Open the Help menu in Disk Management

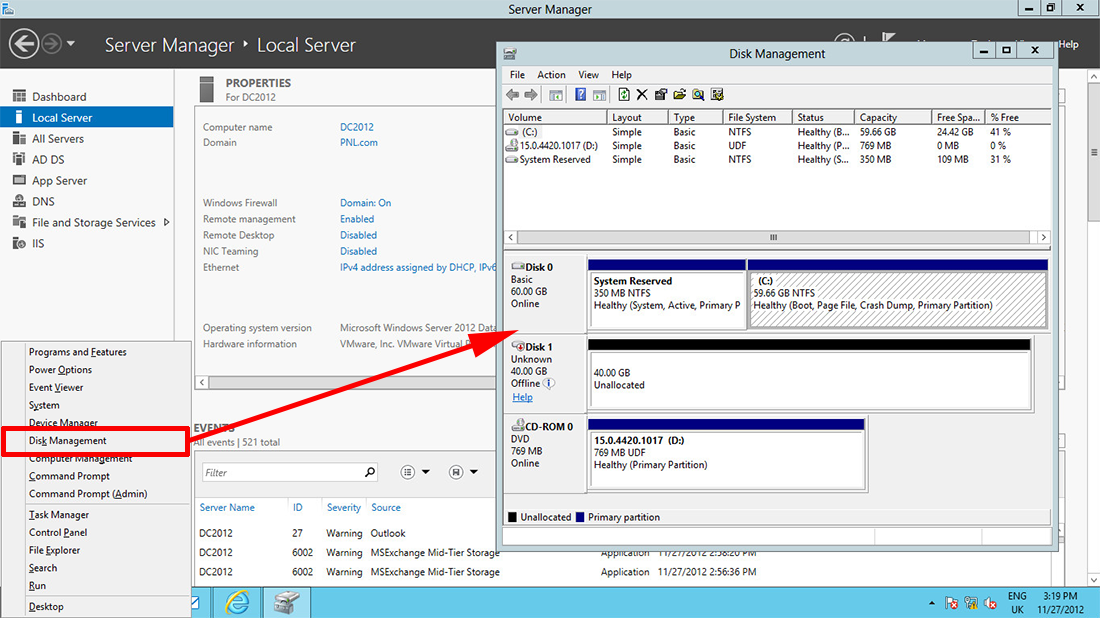[x=621, y=74]
